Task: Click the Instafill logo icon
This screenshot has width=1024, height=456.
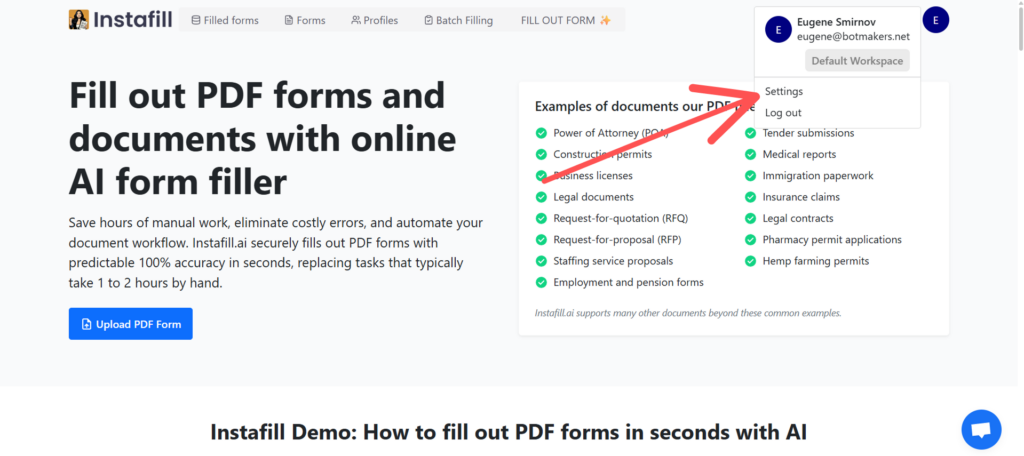Action: [78, 20]
